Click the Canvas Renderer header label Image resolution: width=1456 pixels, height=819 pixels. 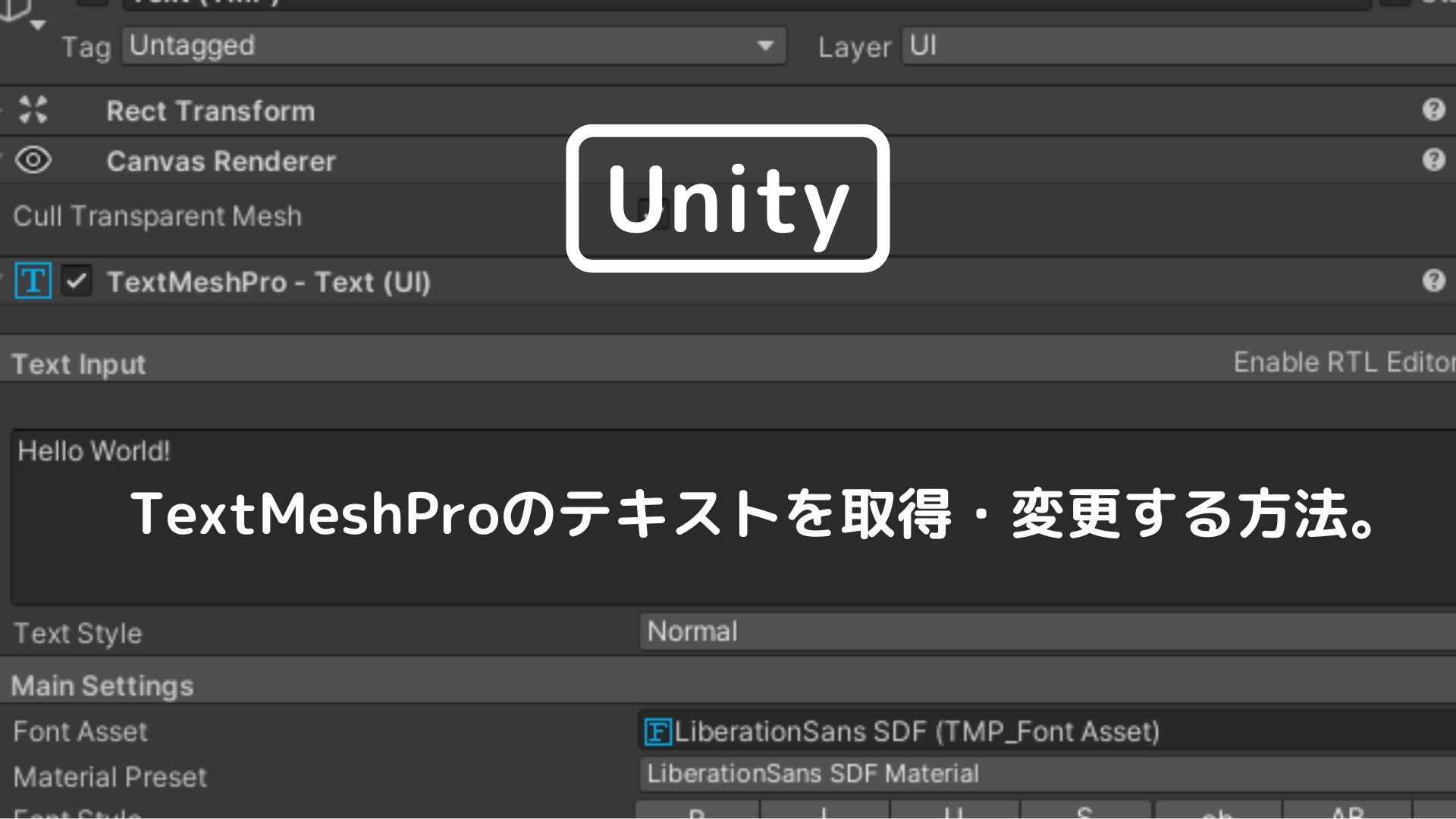[221, 162]
